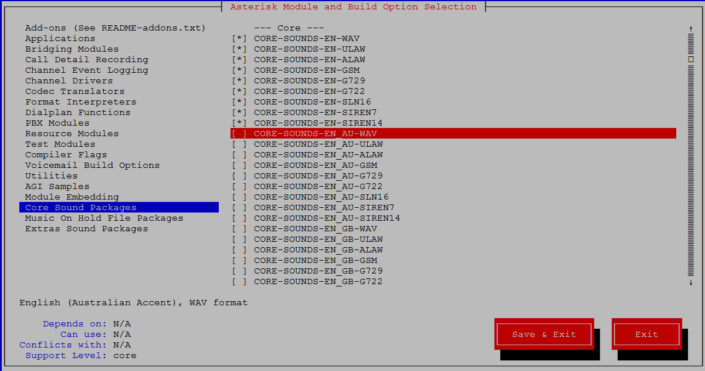Check CORE-SOUNDS-EN_AU-ULAW option
Viewport: 705px width, 371px height.
[239, 144]
